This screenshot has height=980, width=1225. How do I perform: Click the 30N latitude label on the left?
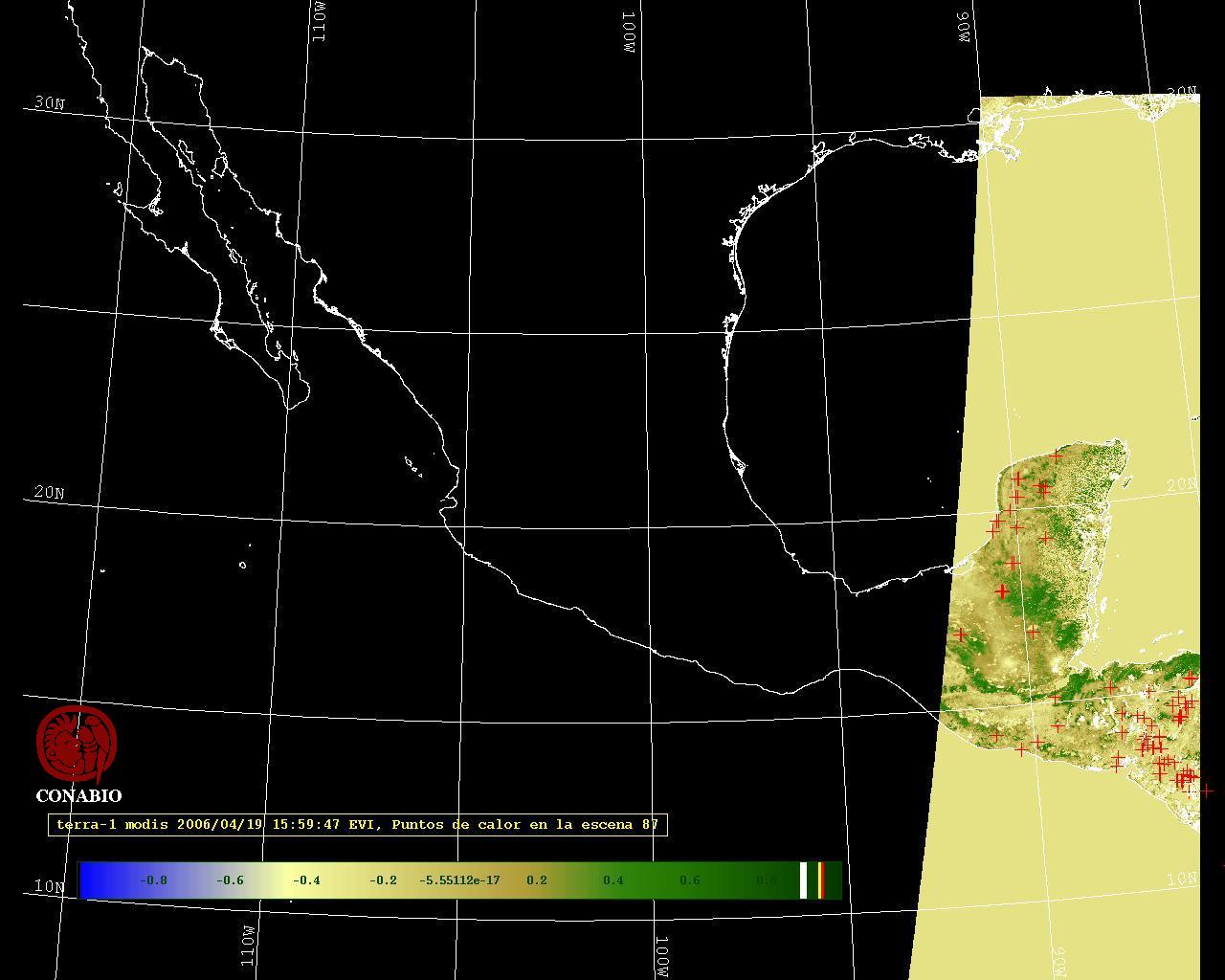coord(49,103)
